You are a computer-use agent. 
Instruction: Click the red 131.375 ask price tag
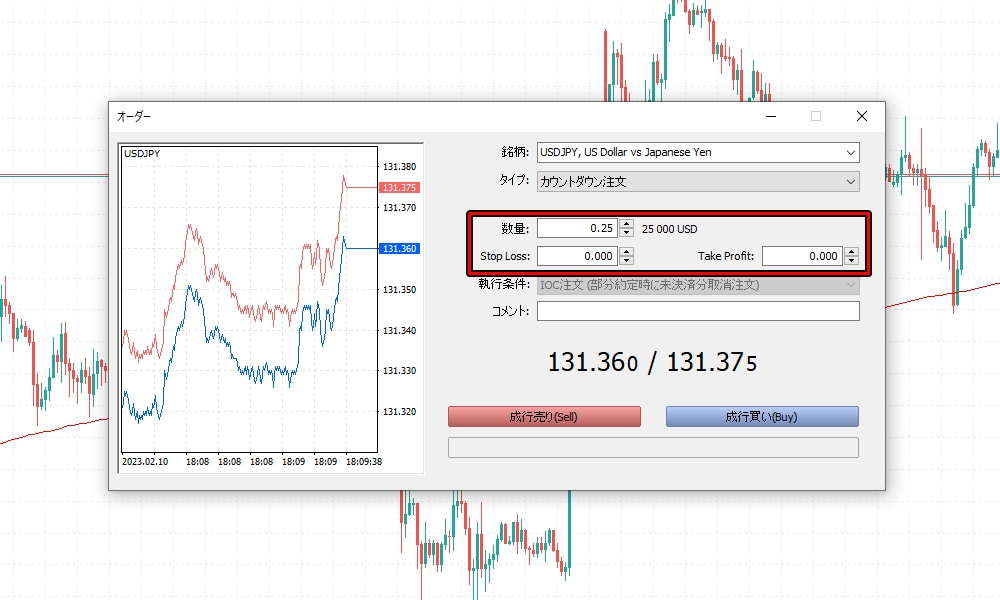(398, 188)
